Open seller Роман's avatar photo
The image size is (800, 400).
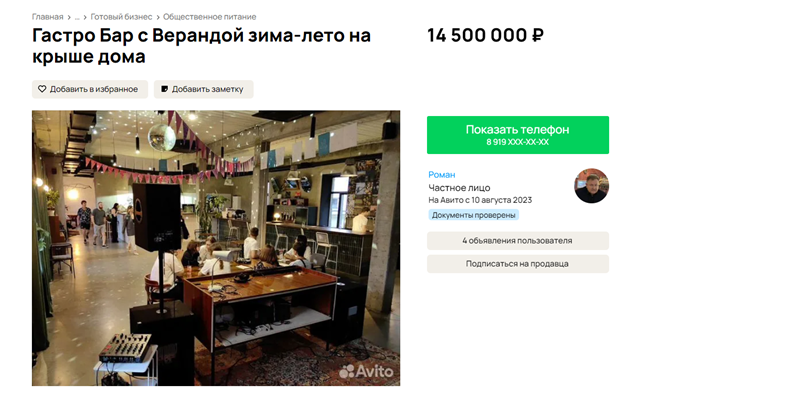[591, 186]
